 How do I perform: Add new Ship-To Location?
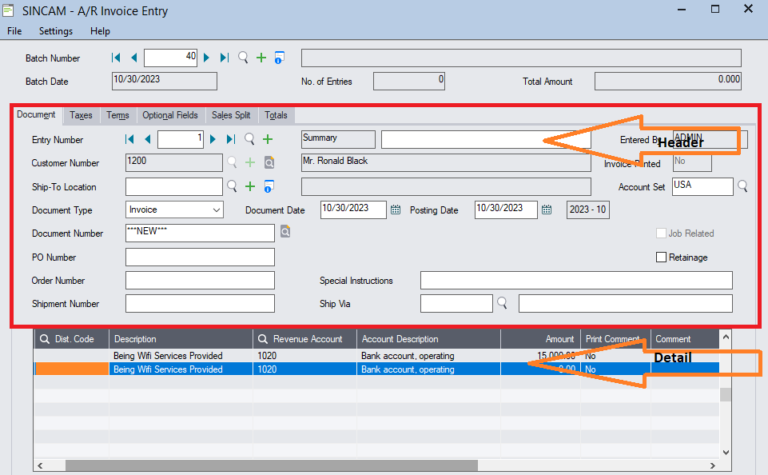coord(250,186)
